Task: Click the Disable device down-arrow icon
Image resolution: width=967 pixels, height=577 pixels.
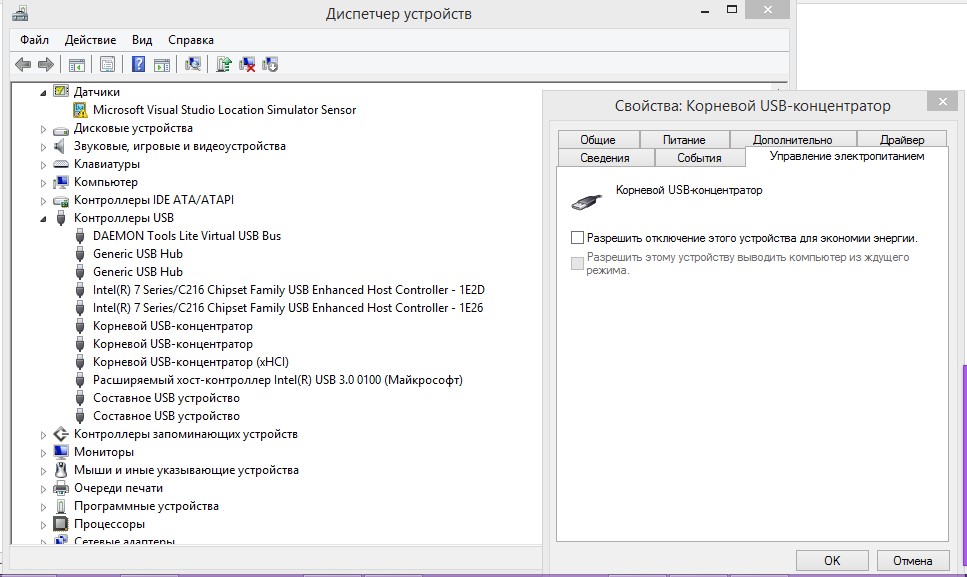Action: pos(270,64)
